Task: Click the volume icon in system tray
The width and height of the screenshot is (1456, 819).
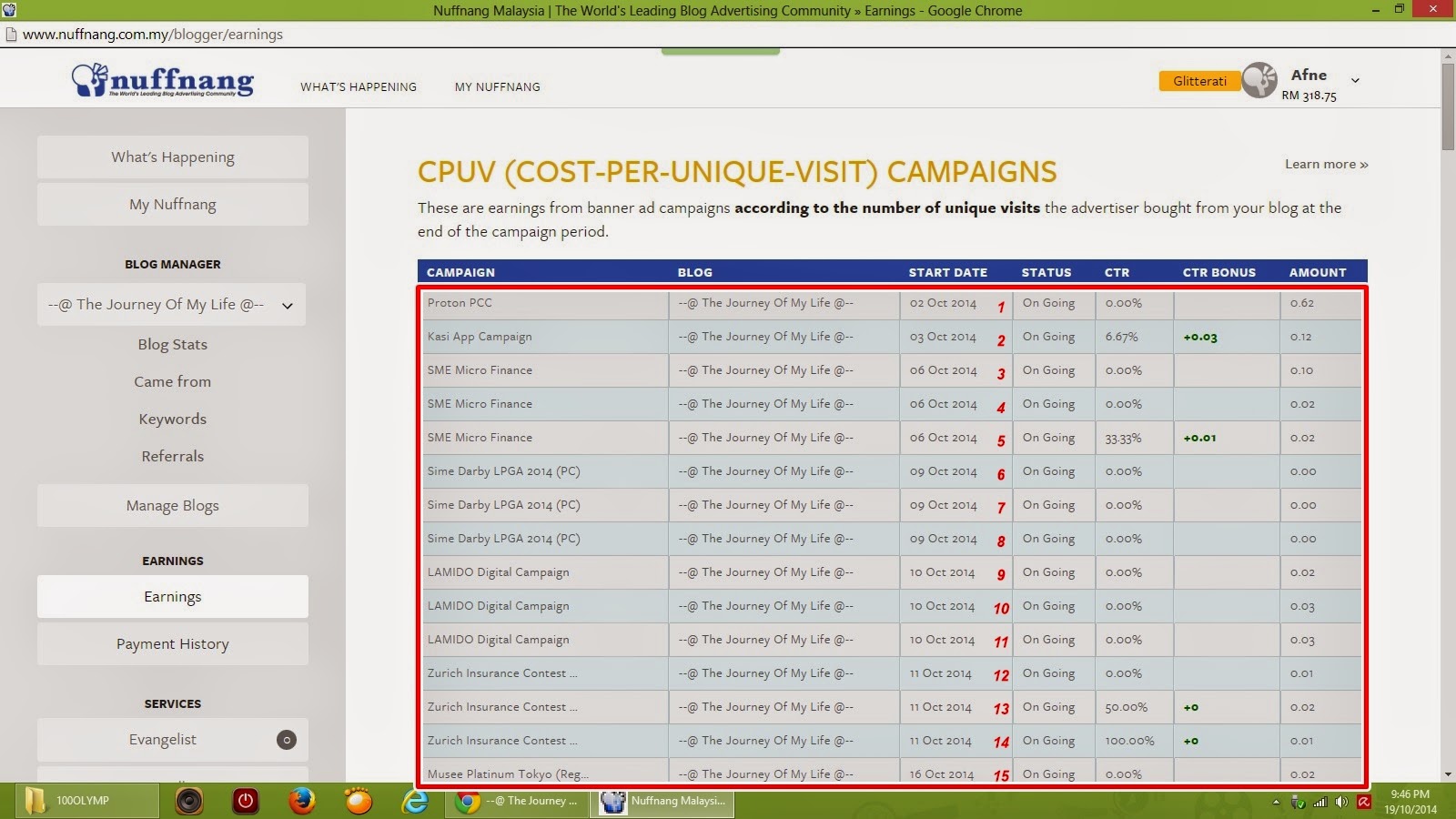Action: coord(1341,802)
